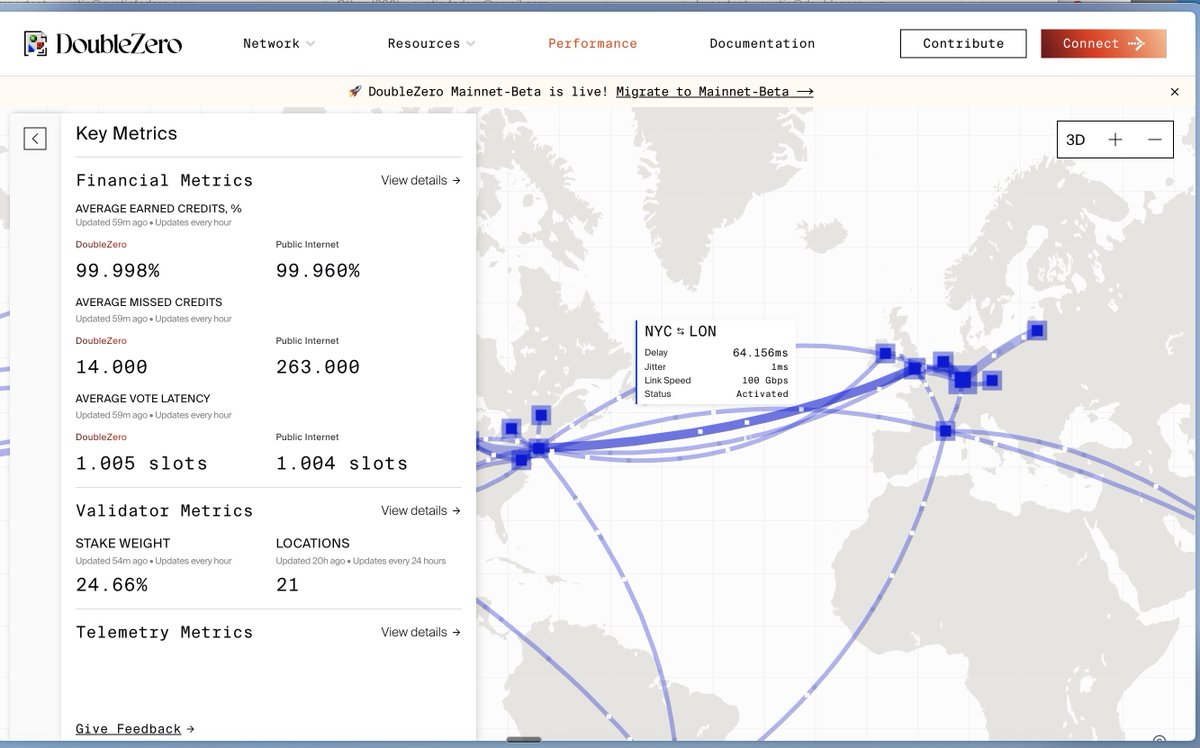Dismiss the Mainnet-Beta banner
The image size is (1200, 748).
(x=1175, y=92)
